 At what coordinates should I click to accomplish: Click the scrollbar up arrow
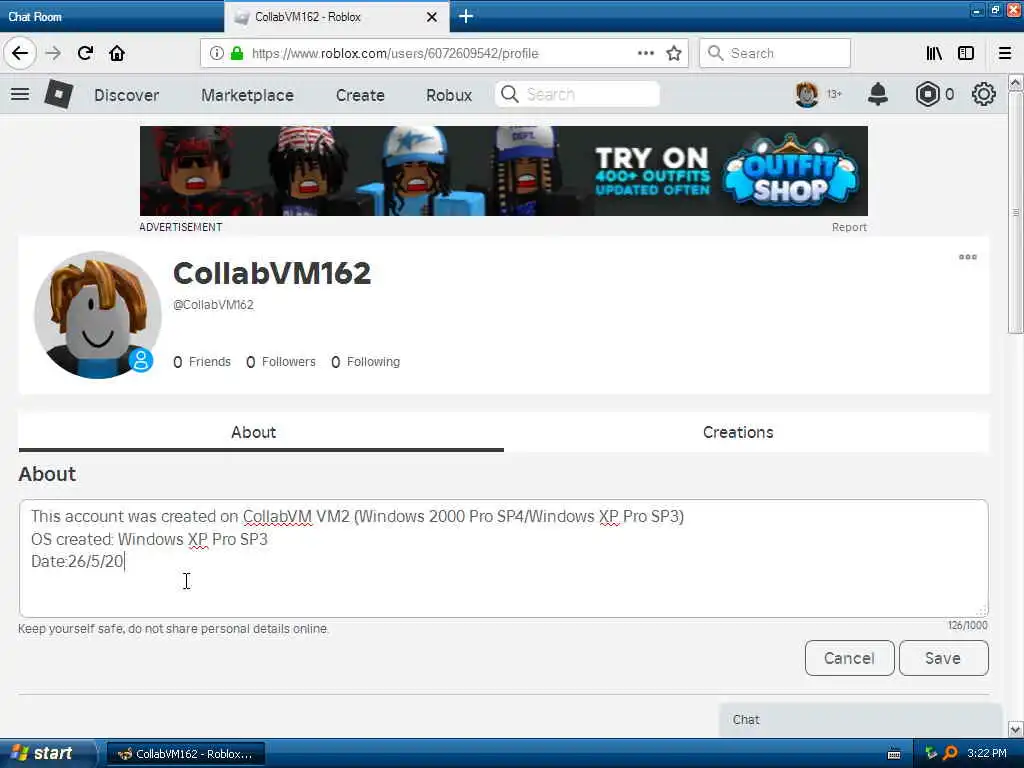click(1016, 82)
